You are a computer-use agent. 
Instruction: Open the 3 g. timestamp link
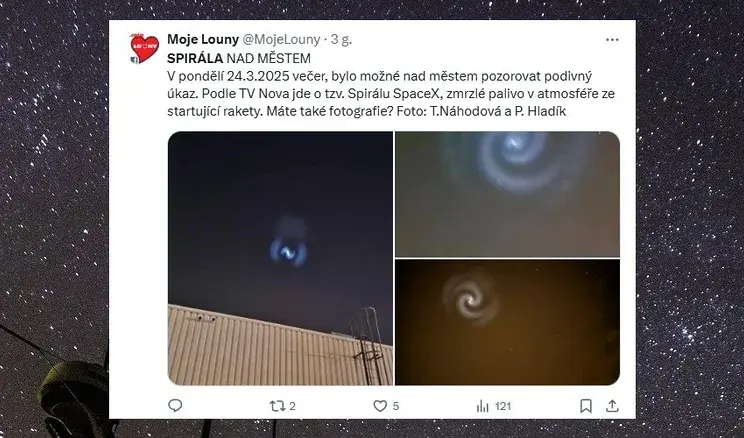(341, 39)
